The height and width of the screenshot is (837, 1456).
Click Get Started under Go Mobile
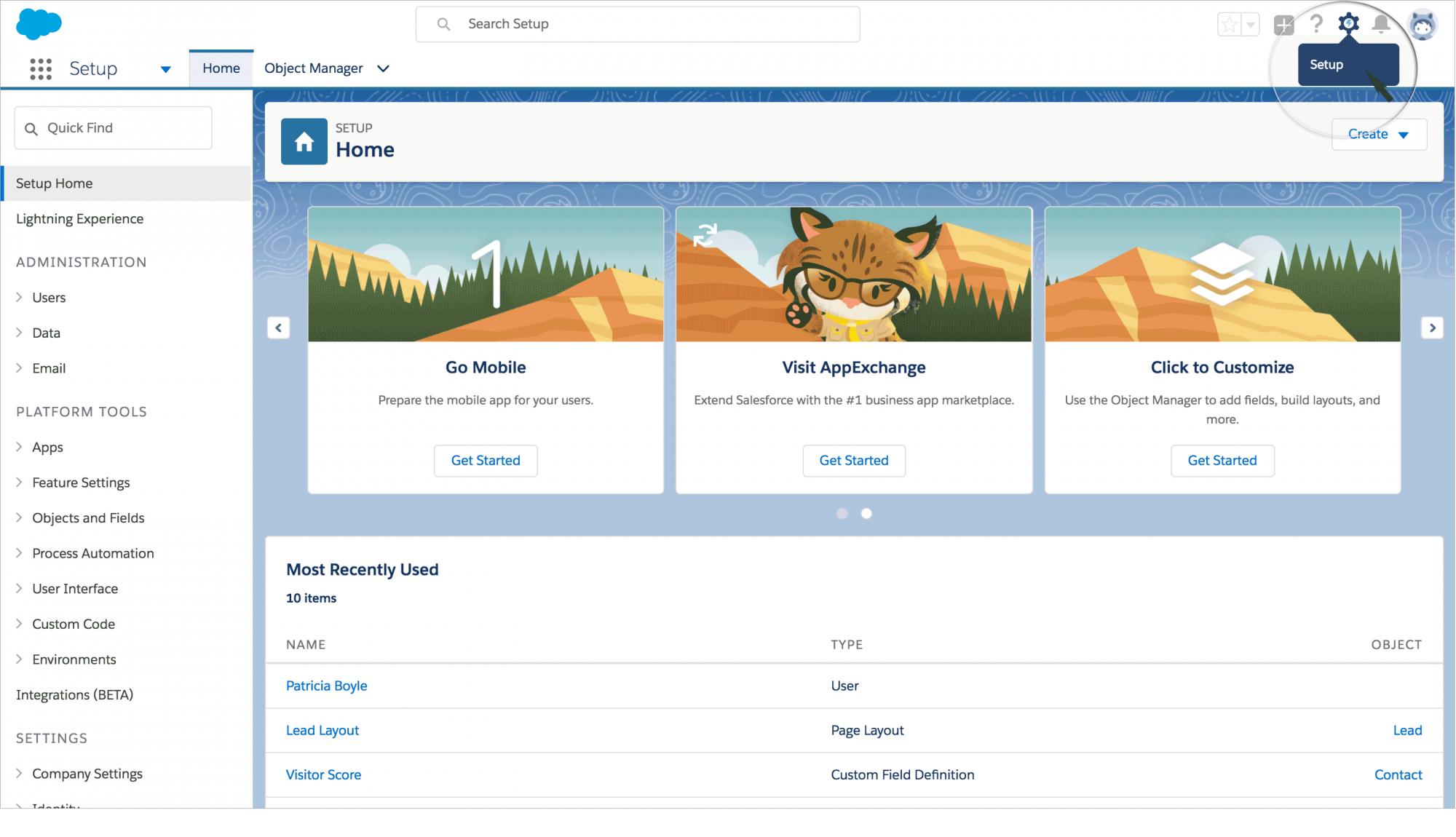[x=486, y=460]
